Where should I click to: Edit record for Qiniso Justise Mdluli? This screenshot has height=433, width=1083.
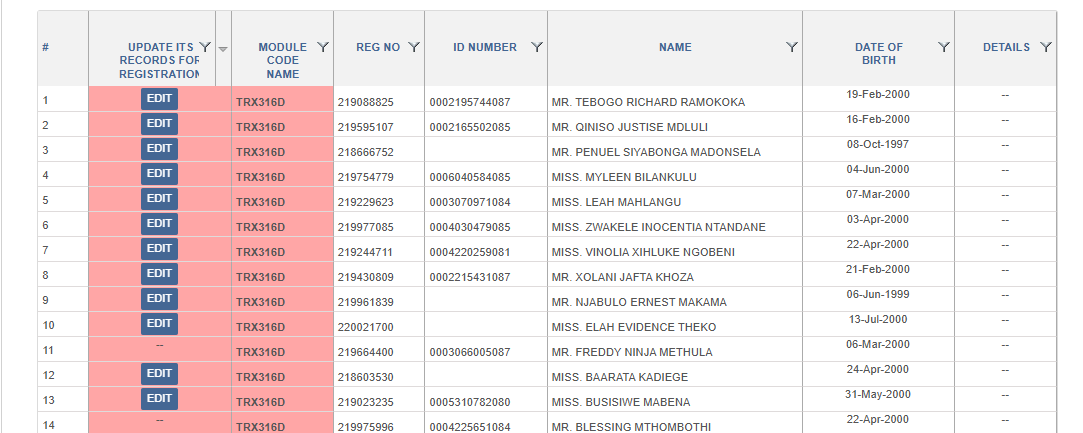click(x=160, y=124)
